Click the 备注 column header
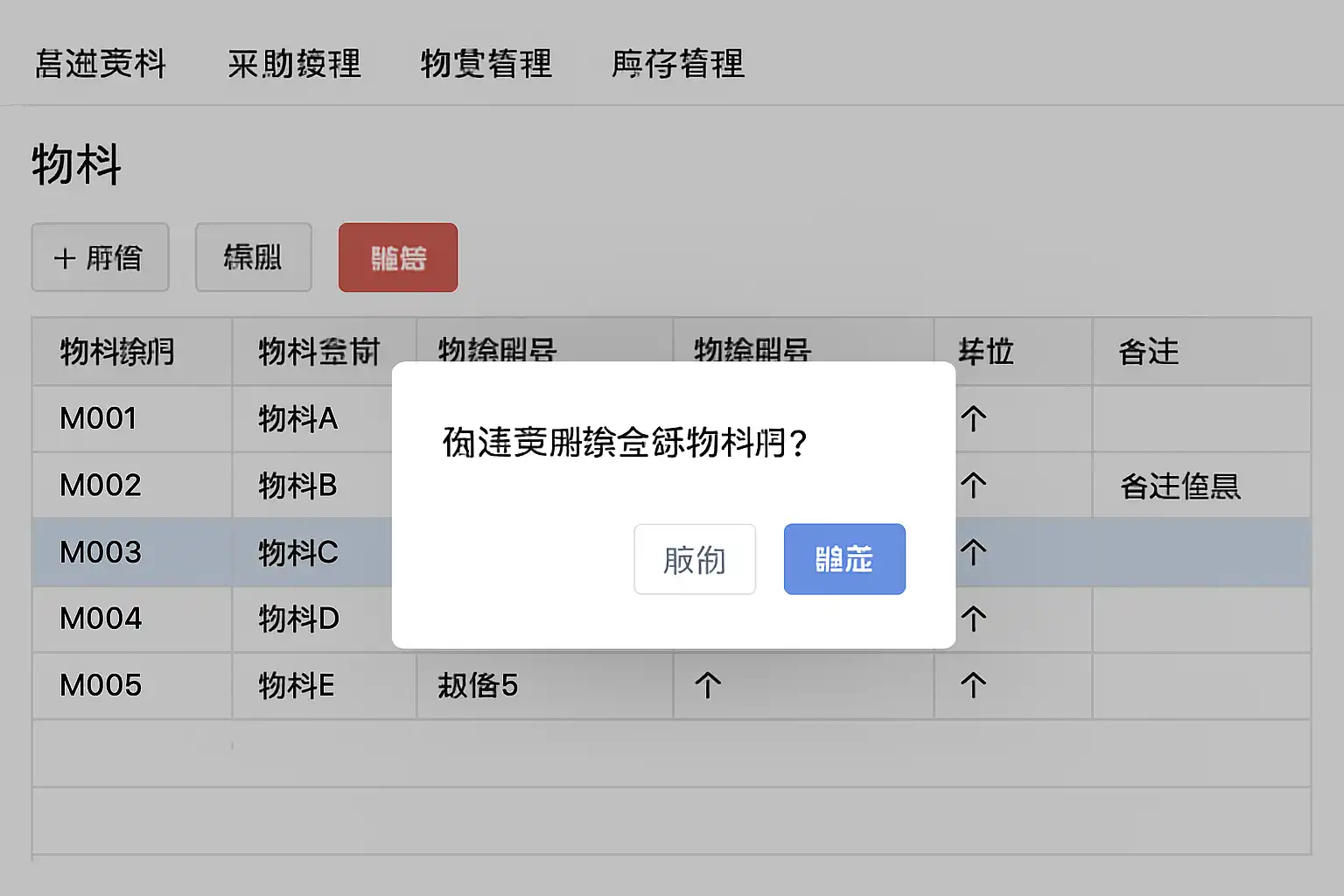The width and height of the screenshot is (1344, 896). [1149, 352]
